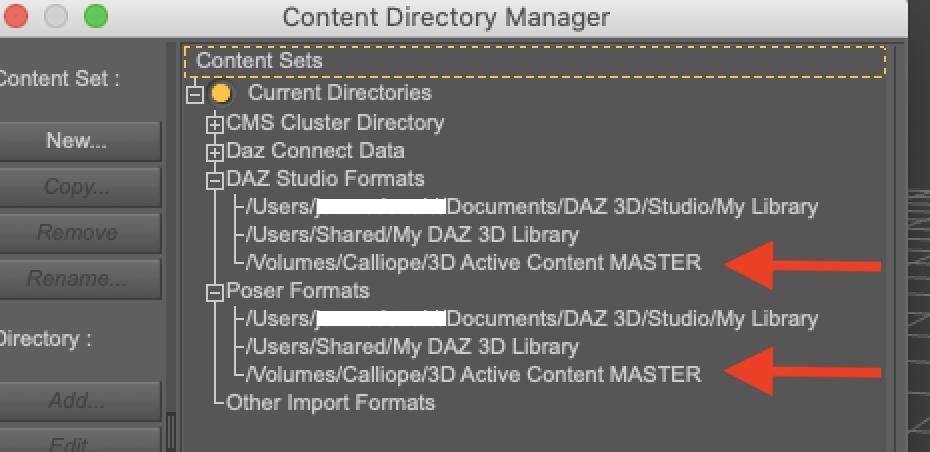Screen dimensions: 930x452
Task: Select Calliope path under Poser Formats
Action: pos(473,375)
